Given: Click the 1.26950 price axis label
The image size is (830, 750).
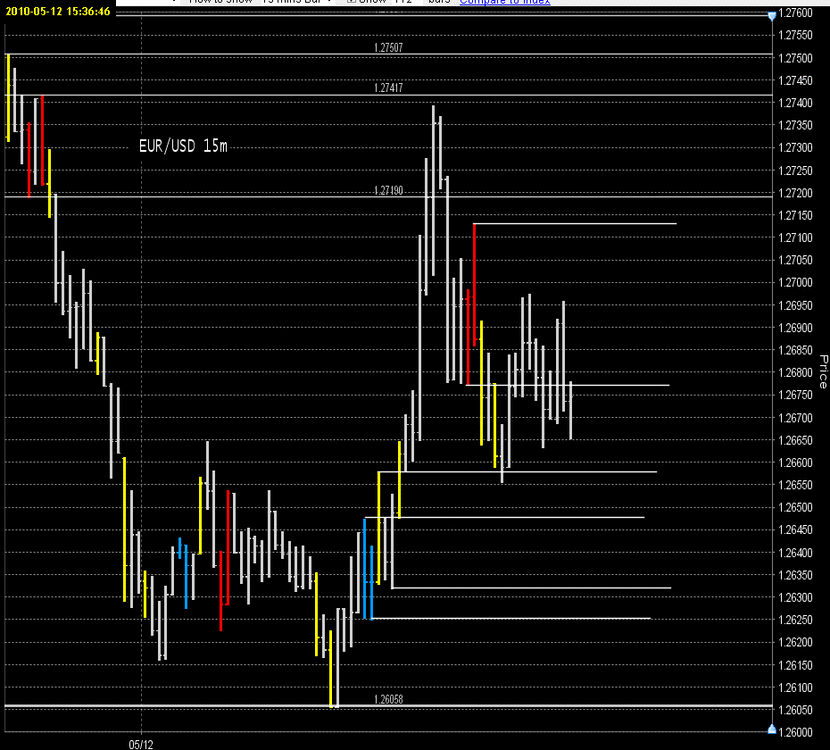Looking at the screenshot, I should 796,305.
